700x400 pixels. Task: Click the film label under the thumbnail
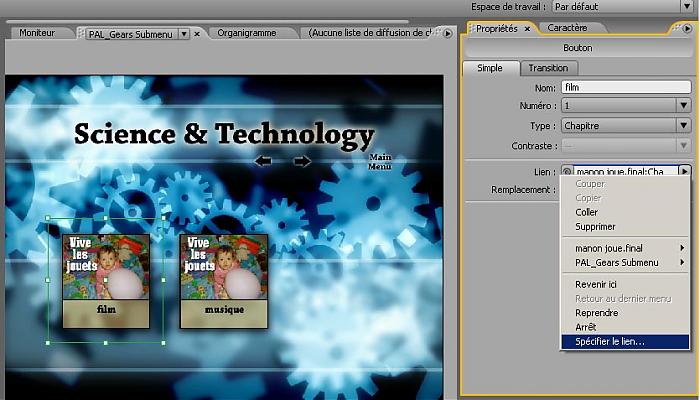click(x=106, y=309)
